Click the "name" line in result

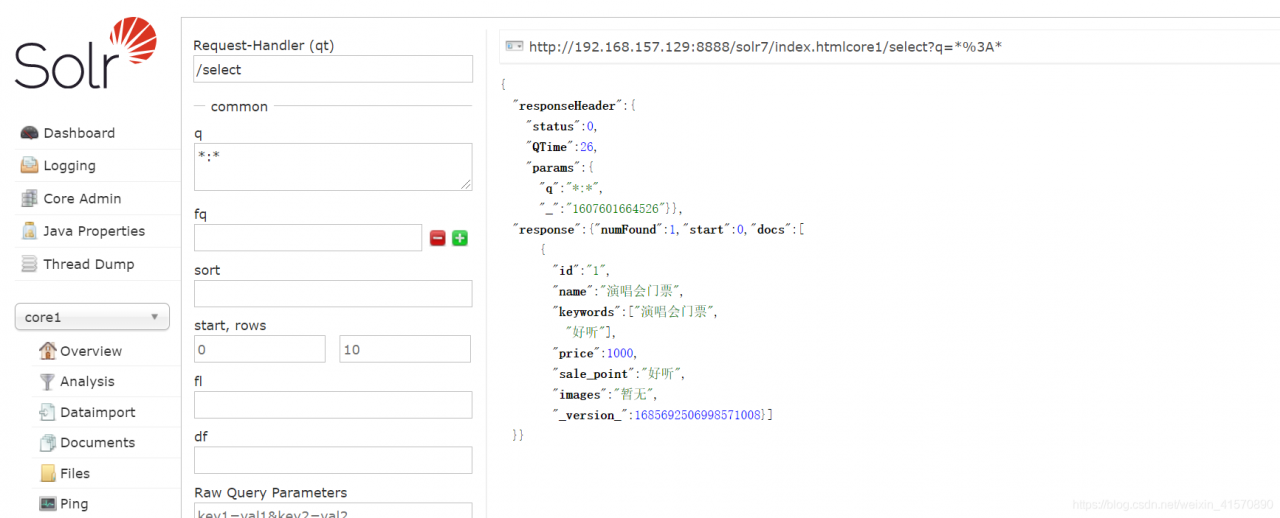pos(618,291)
